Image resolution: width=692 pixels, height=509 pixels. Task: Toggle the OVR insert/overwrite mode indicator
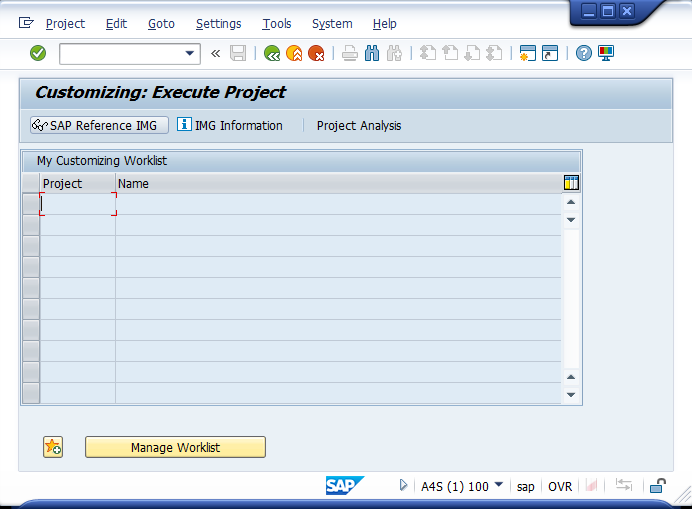[x=560, y=486]
